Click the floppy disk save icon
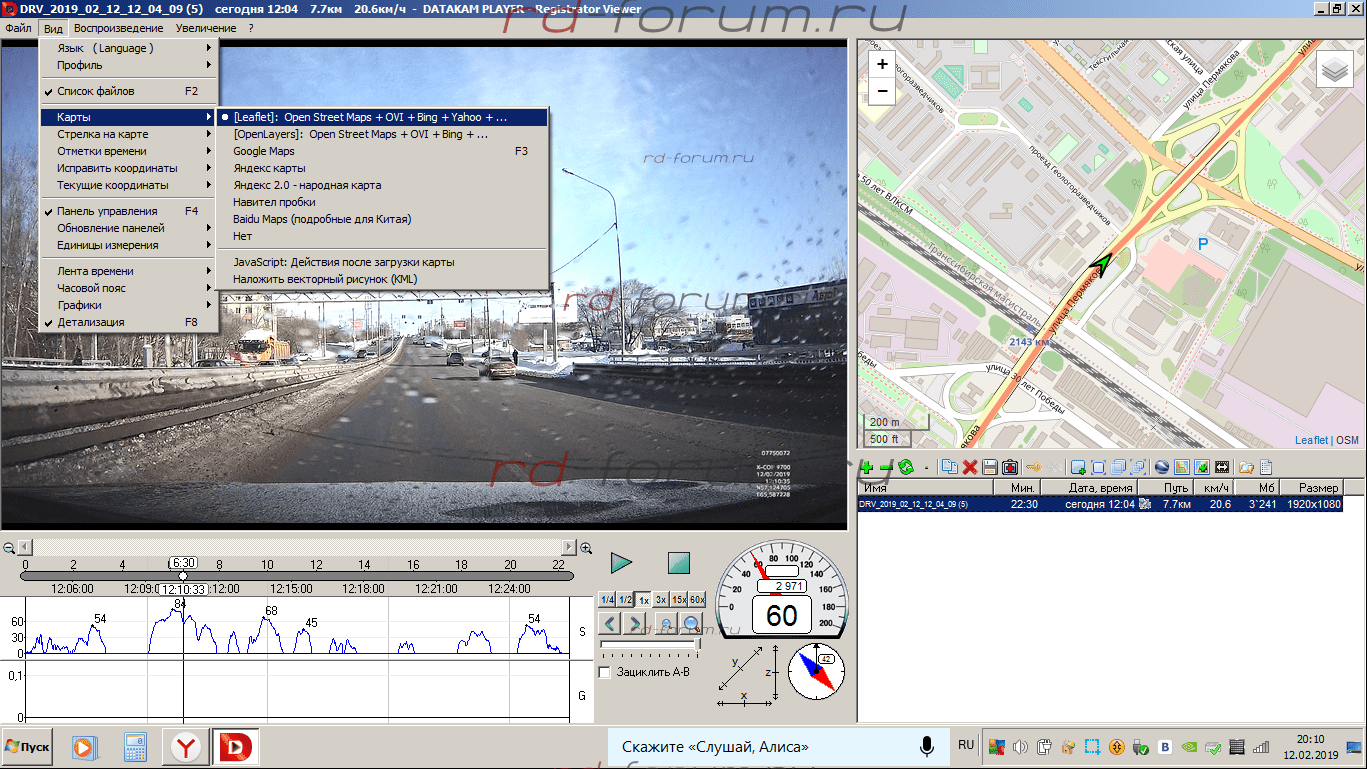Viewport: 1367px width, 769px height. click(989, 467)
